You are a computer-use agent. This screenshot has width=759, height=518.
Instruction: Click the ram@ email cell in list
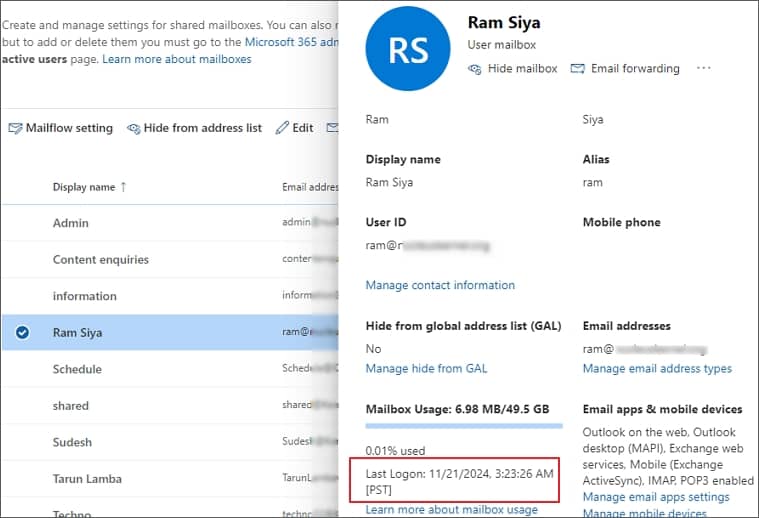pos(310,332)
